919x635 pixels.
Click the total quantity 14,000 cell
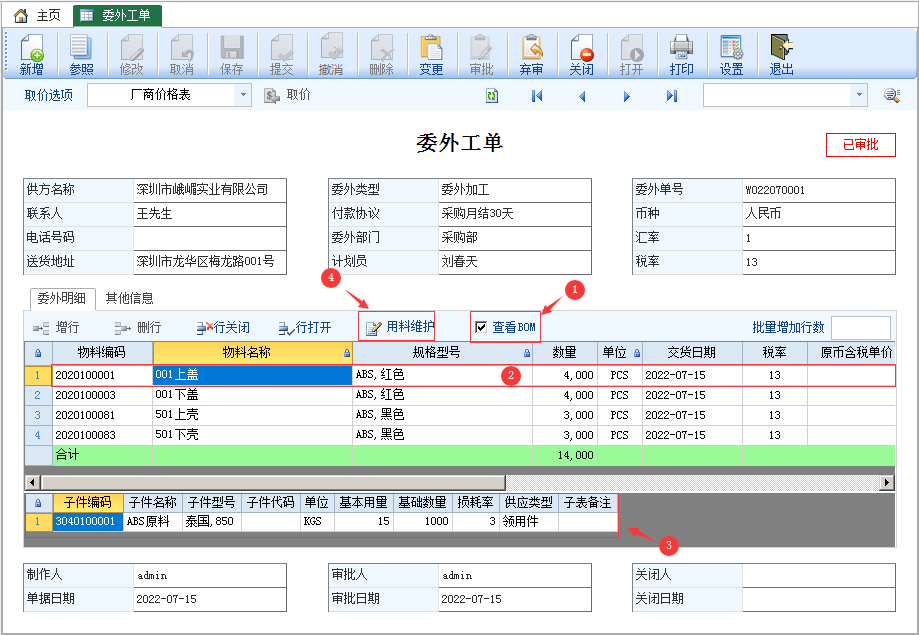coord(565,456)
